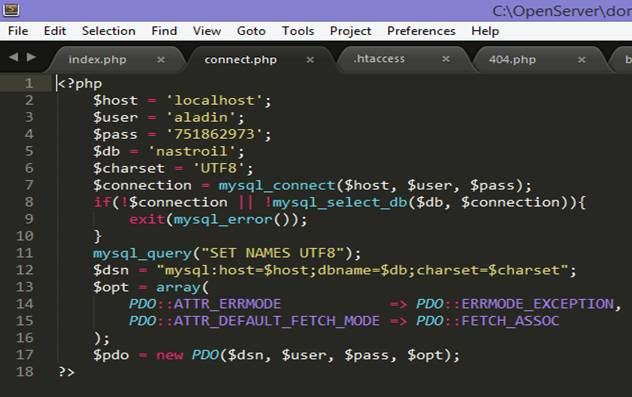Click the $charset variable on line 6
This screenshot has height=397, width=632.
coord(129,168)
